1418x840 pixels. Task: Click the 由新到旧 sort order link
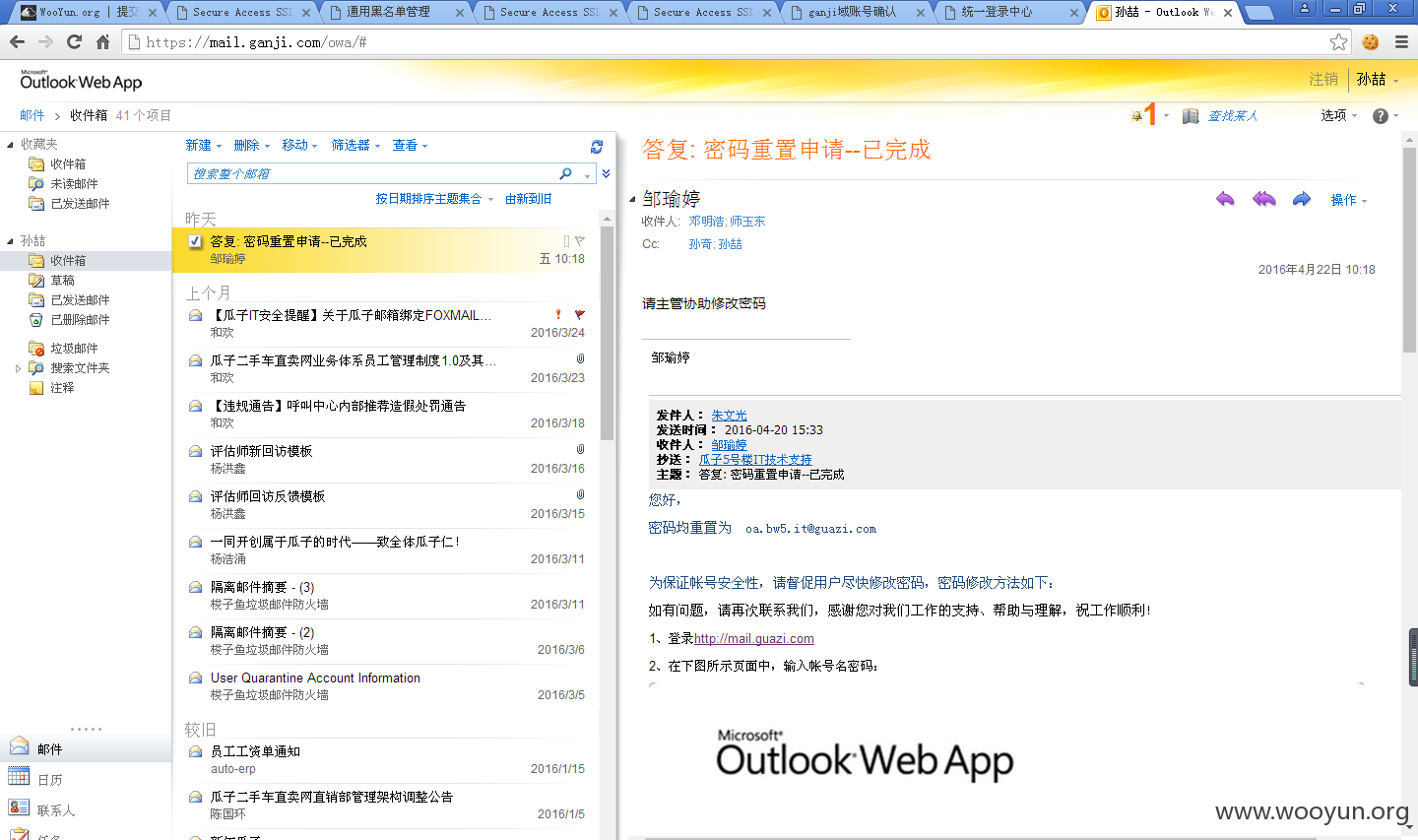528,198
